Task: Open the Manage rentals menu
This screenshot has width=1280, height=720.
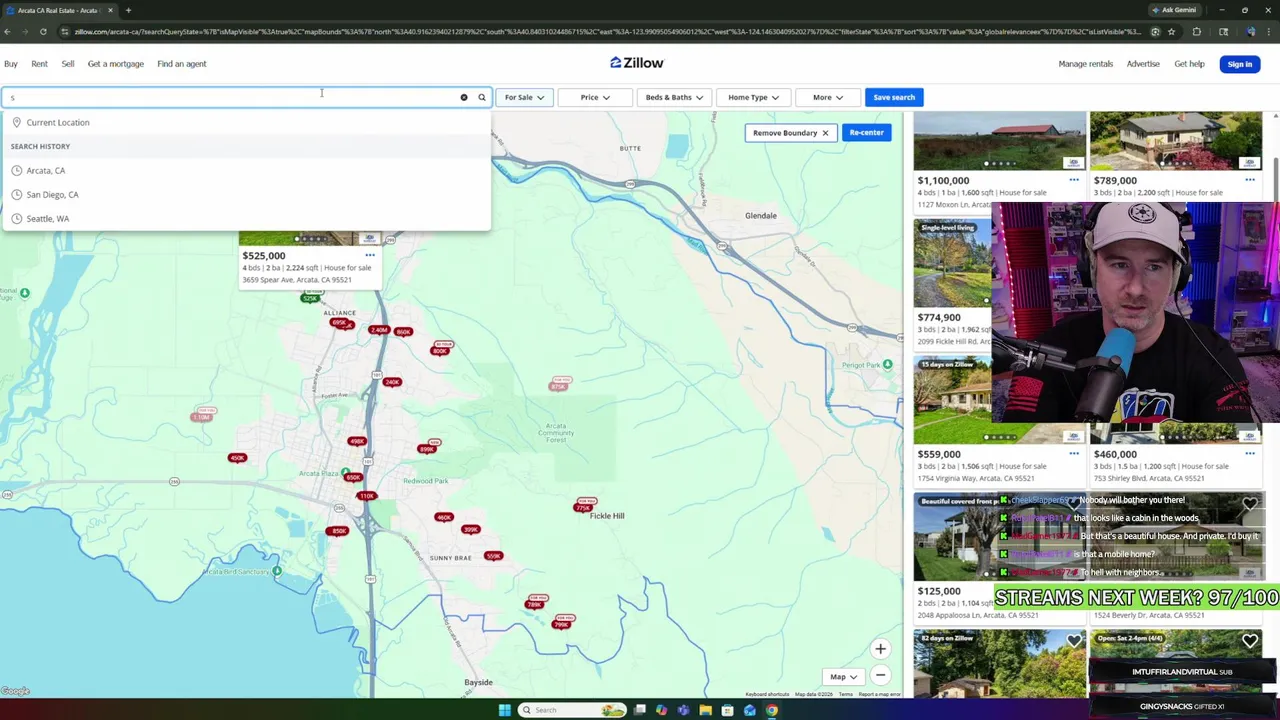Action: 1086,64
